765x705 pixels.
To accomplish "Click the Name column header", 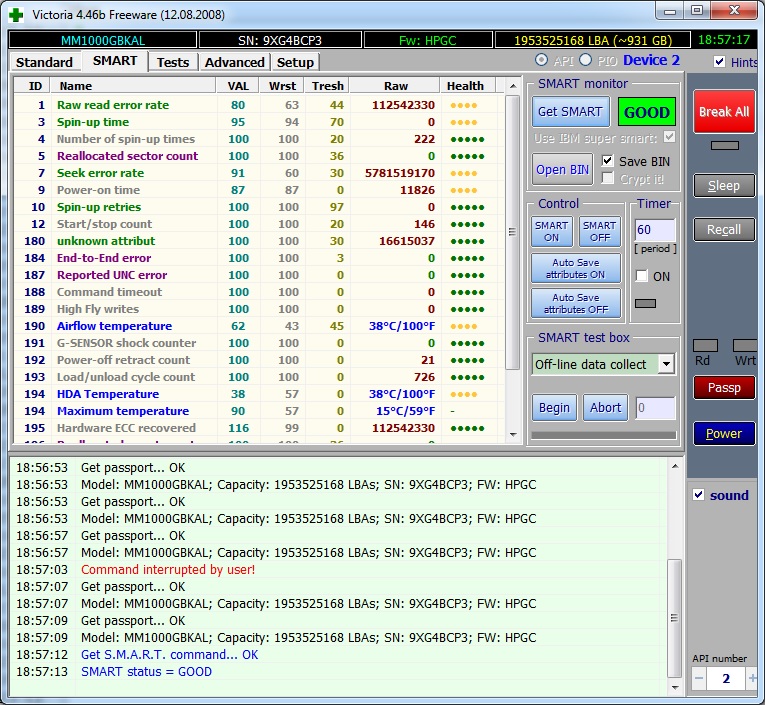I will [x=133, y=85].
